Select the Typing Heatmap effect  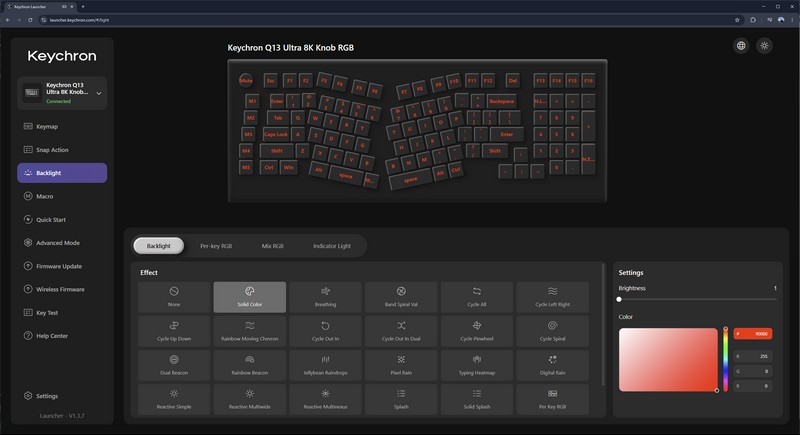[x=477, y=365]
